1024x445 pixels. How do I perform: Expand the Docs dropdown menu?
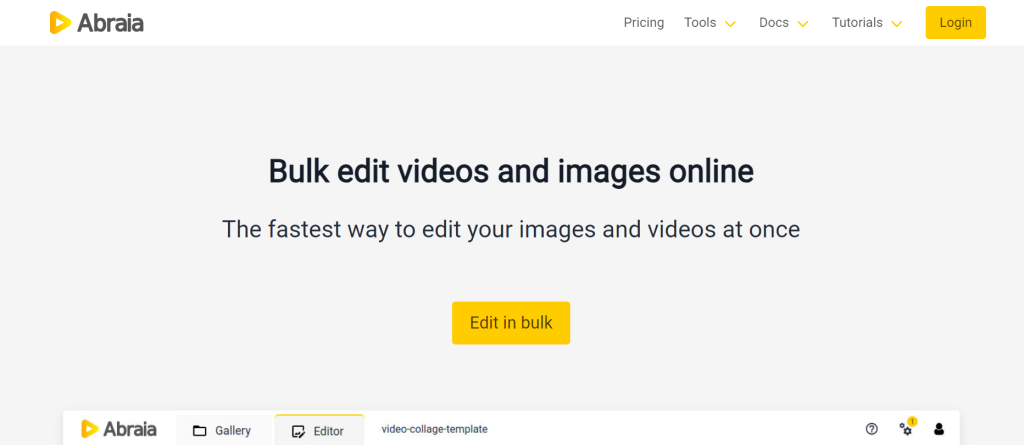pos(784,23)
